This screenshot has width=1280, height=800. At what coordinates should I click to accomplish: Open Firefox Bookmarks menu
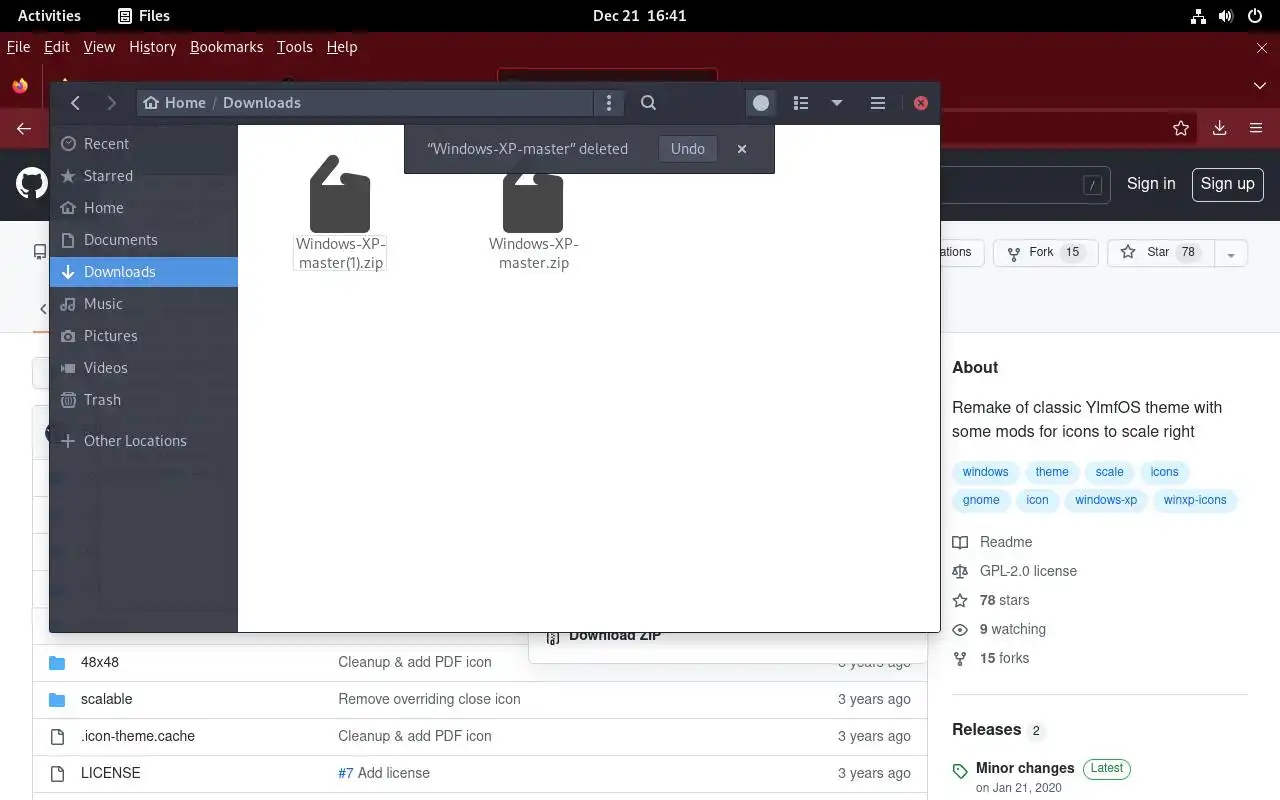point(227,47)
